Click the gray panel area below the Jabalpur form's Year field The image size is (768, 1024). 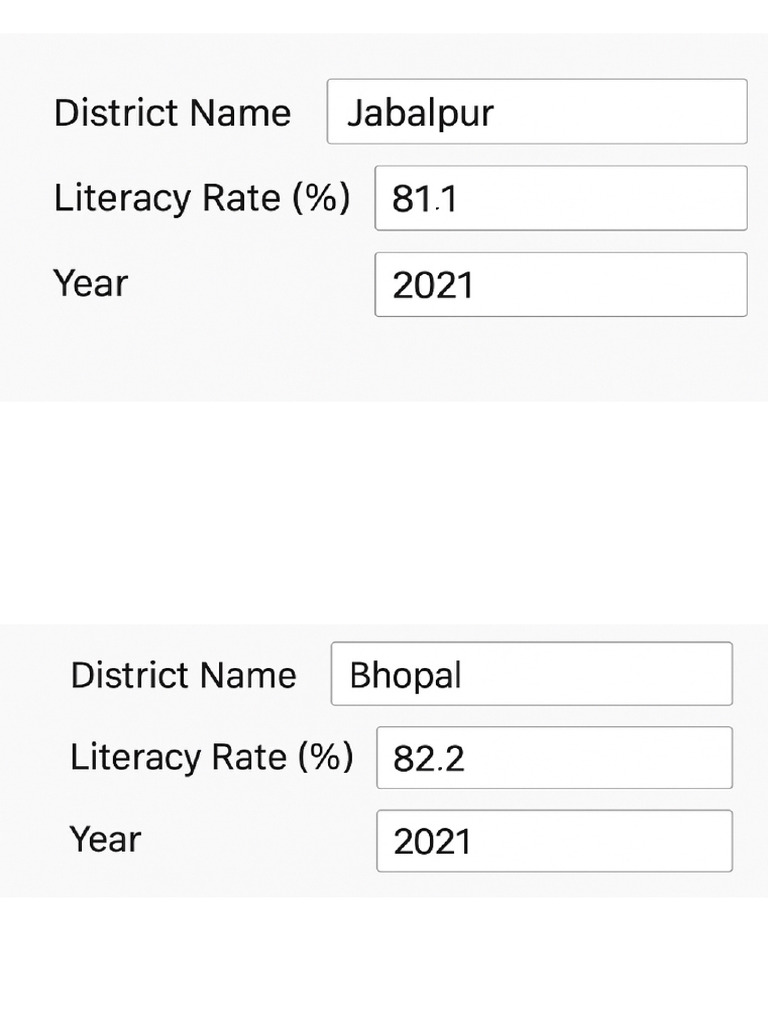click(x=384, y=360)
